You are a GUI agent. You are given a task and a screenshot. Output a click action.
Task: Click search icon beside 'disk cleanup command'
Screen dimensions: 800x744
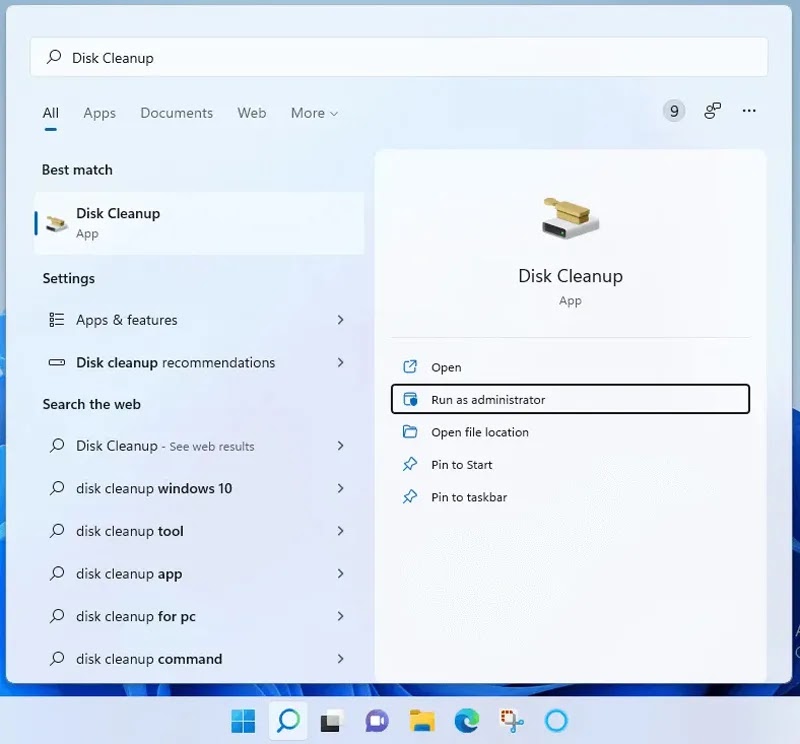[x=57, y=659]
